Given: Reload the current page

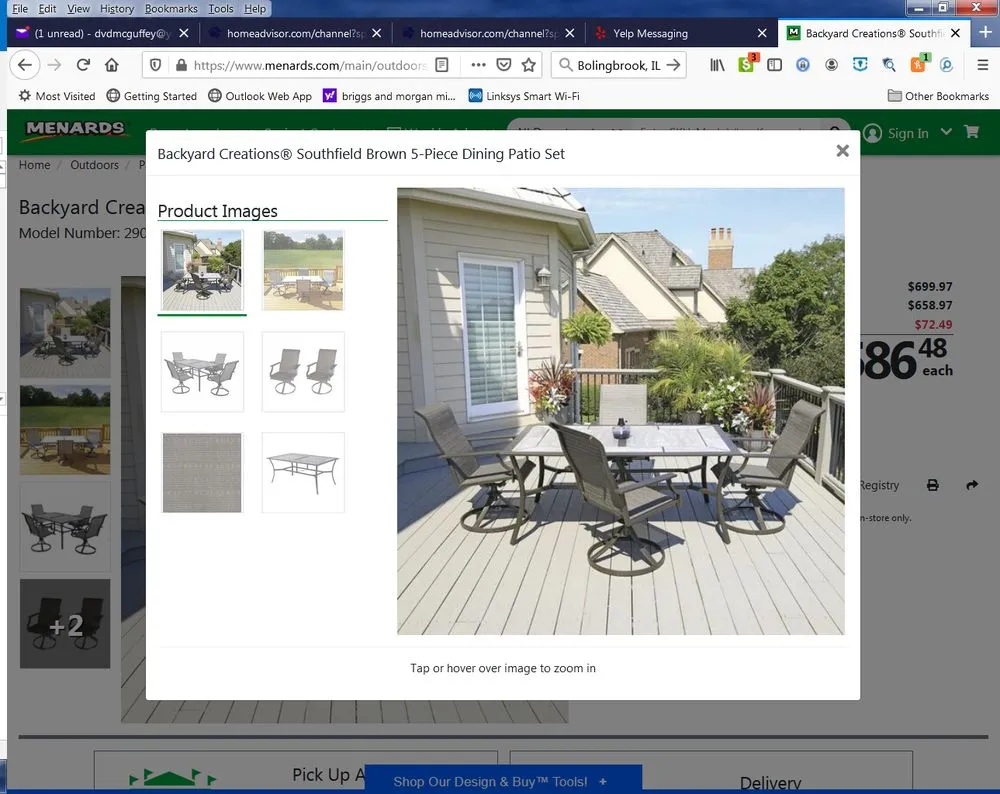Looking at the screenshot, I should (x=83, y=65).
